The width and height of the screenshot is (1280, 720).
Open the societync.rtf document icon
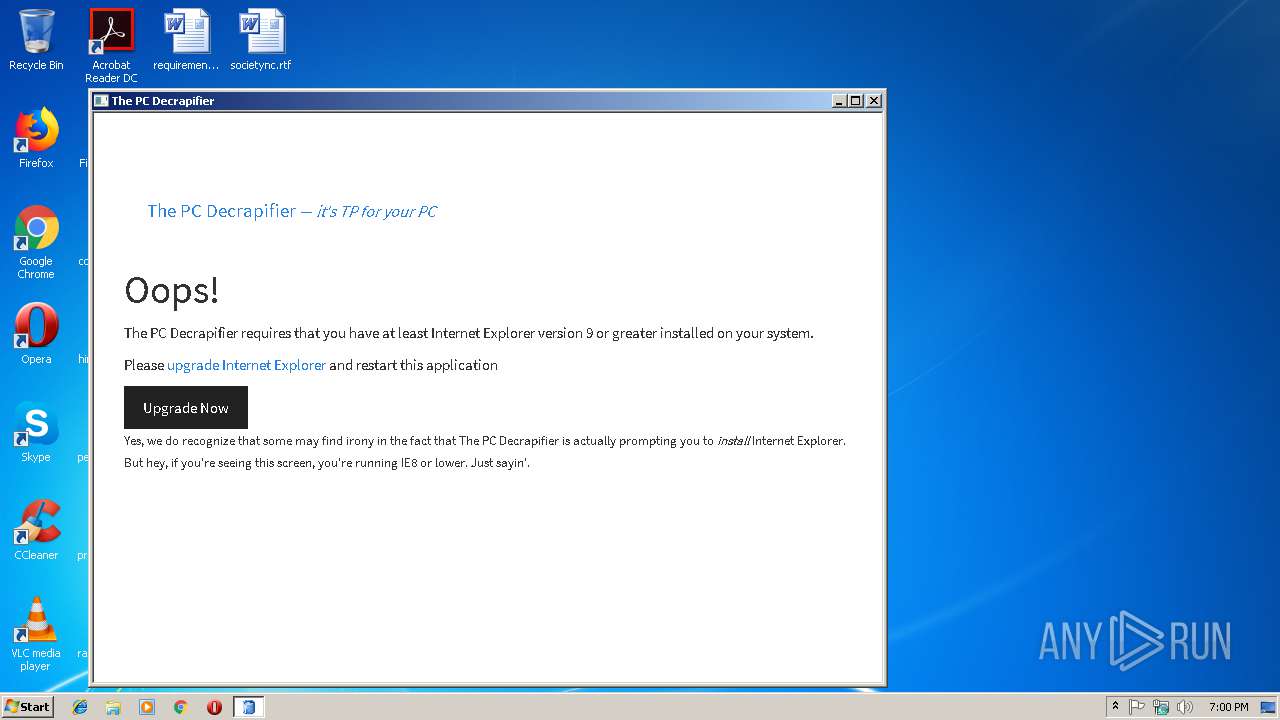point(261,40)
